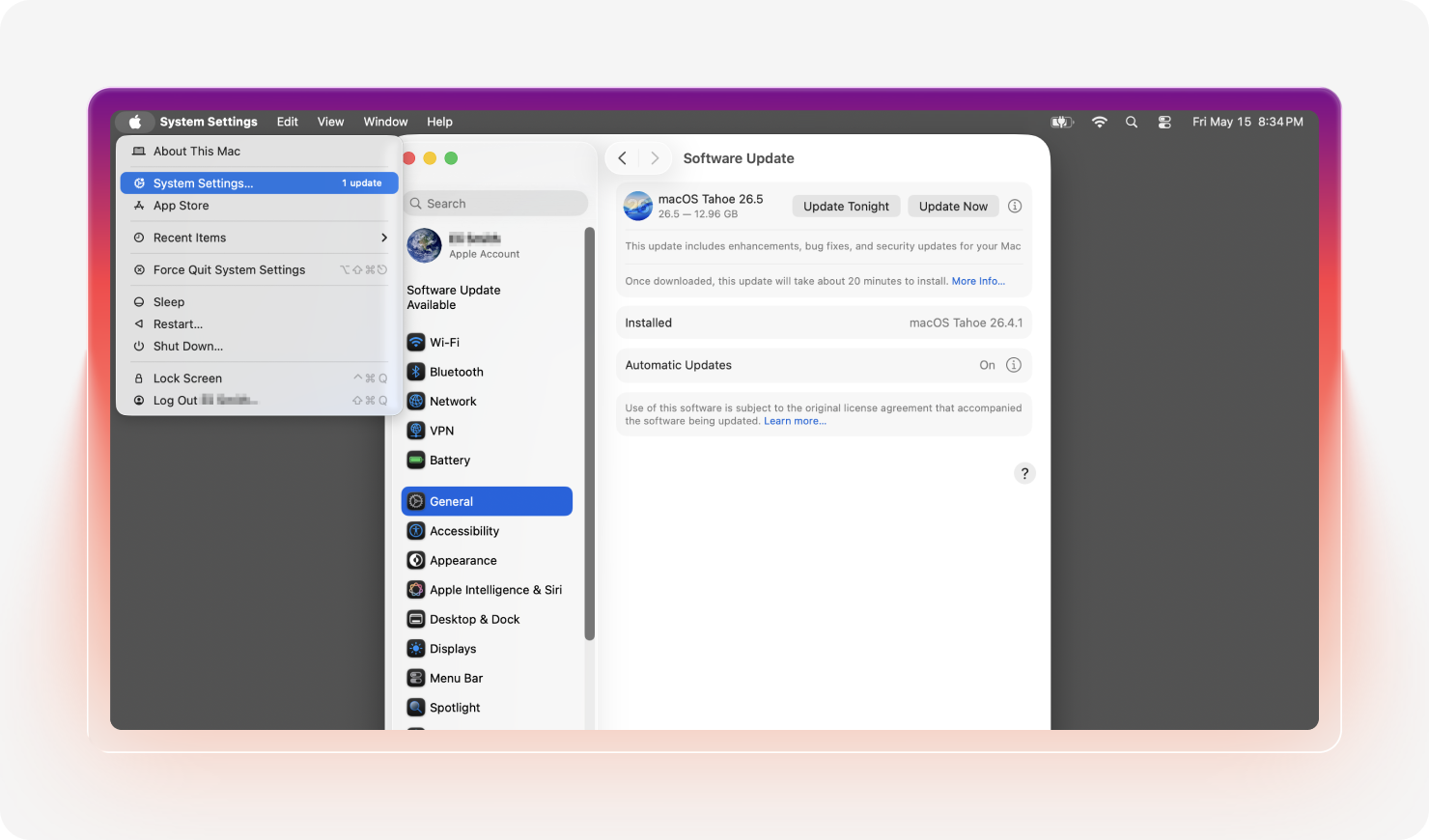Image resolution: width=1429 pixels, height=840 pixels.
Task: Open the Learn more… license link
Action: coord(795,421)
